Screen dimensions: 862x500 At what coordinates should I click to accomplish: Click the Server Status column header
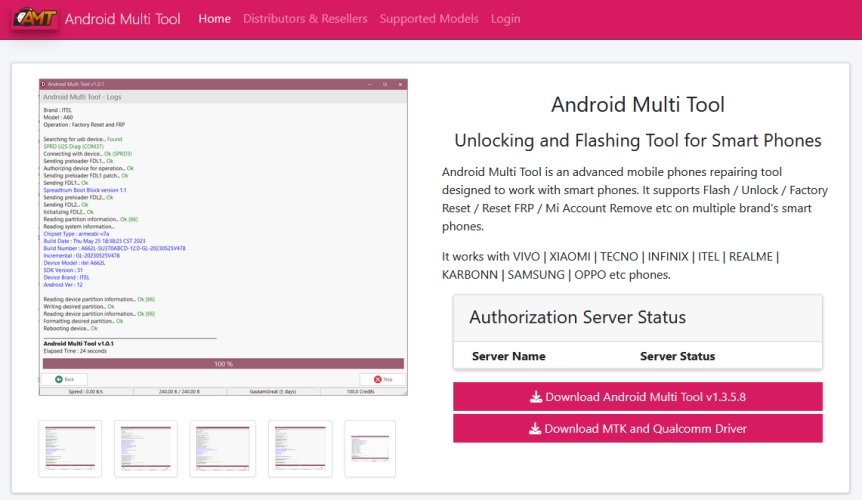(x=677, y=356)
